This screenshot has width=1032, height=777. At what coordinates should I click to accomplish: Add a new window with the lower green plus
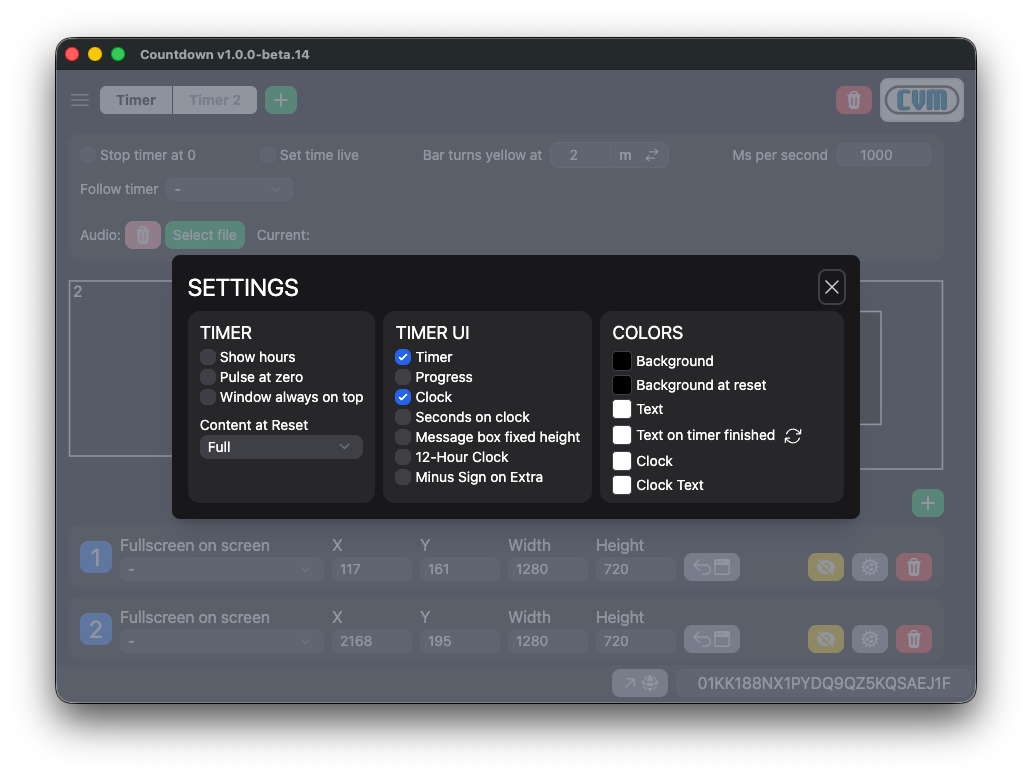pos(928,503)
